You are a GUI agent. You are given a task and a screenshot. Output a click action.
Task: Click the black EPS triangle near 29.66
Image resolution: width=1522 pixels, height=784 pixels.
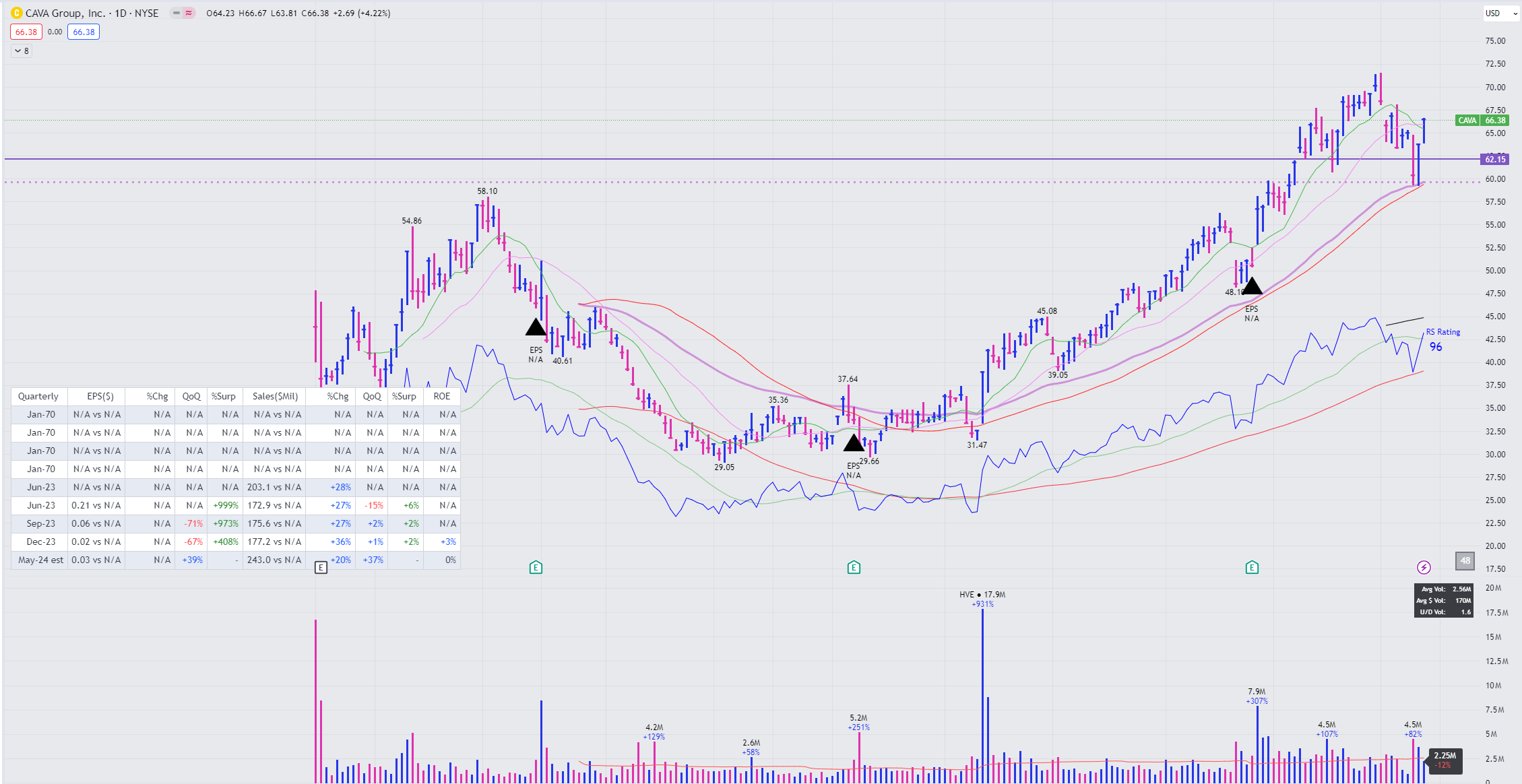[x=854, y=443]
